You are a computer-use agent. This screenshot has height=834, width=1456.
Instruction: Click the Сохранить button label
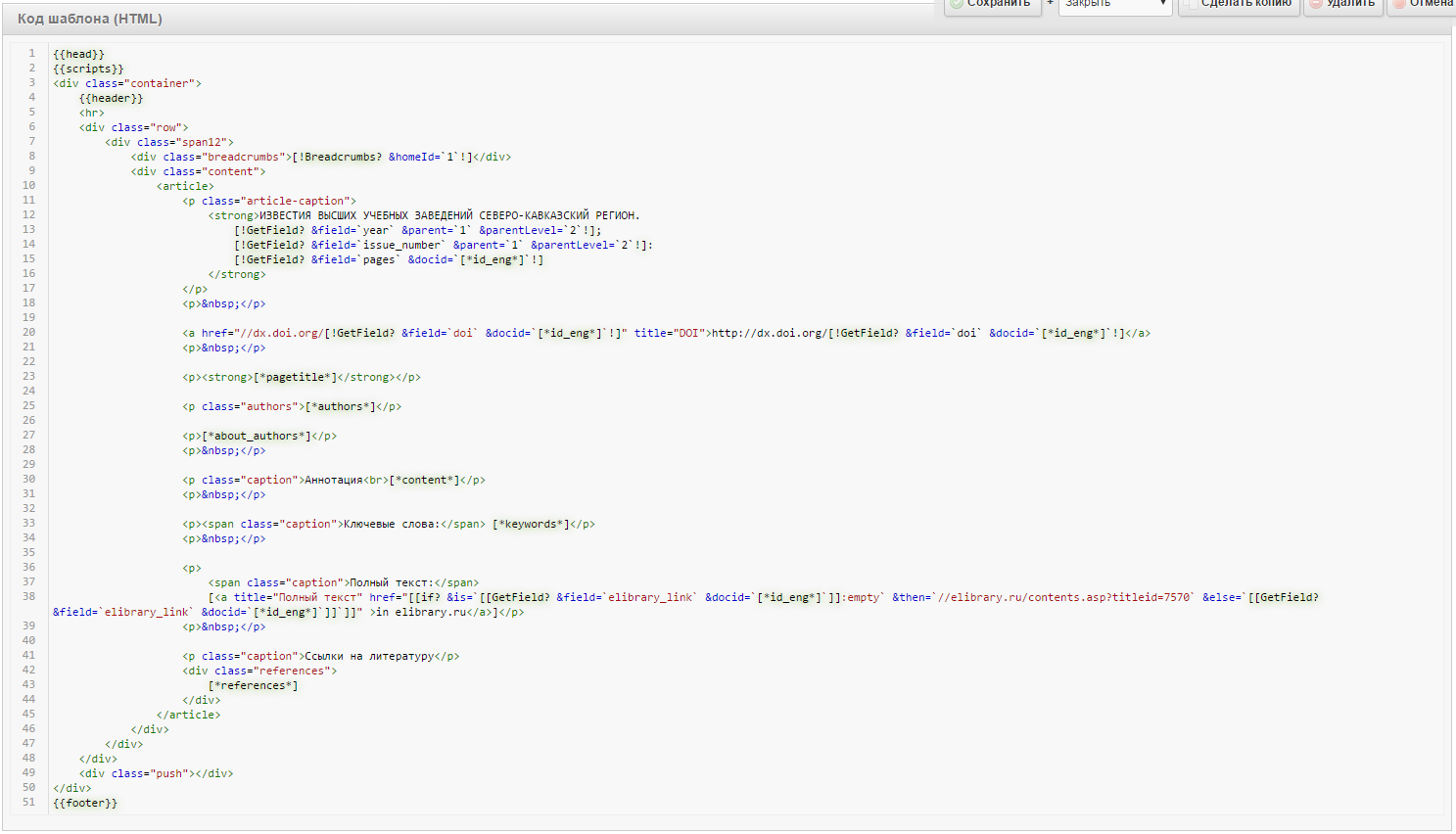999,4
